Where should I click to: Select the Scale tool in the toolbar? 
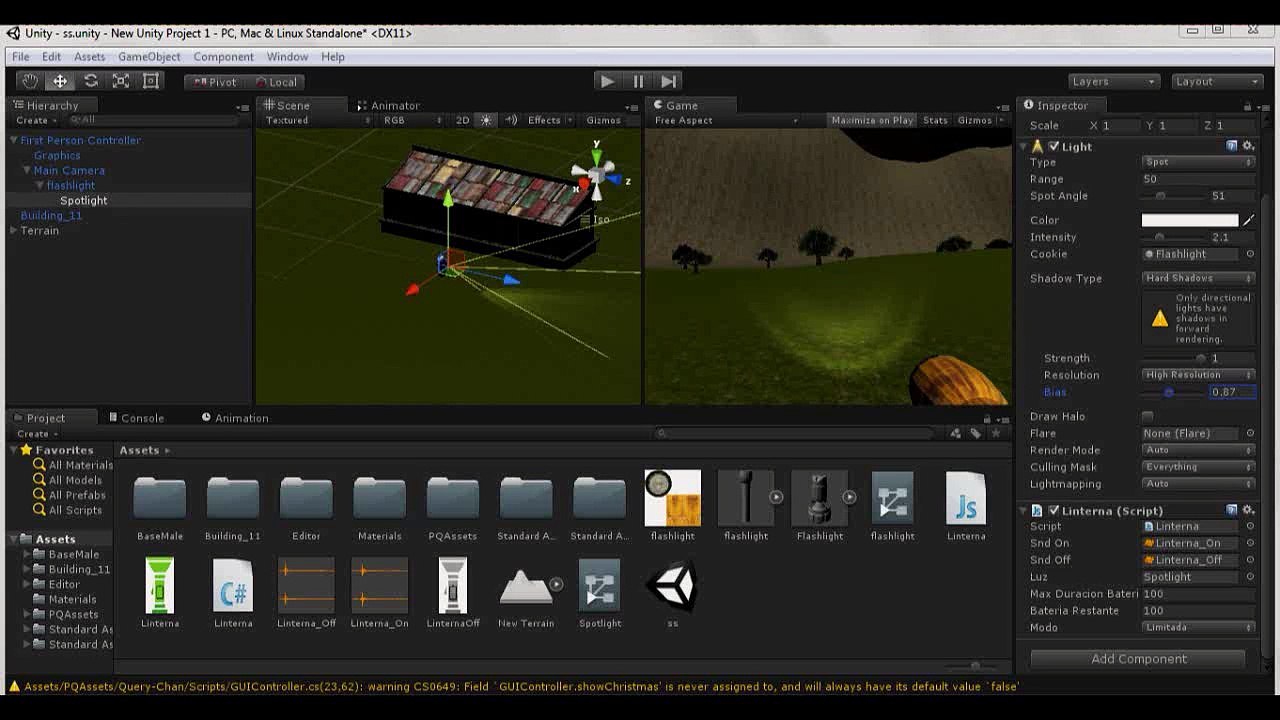(121, 82)
